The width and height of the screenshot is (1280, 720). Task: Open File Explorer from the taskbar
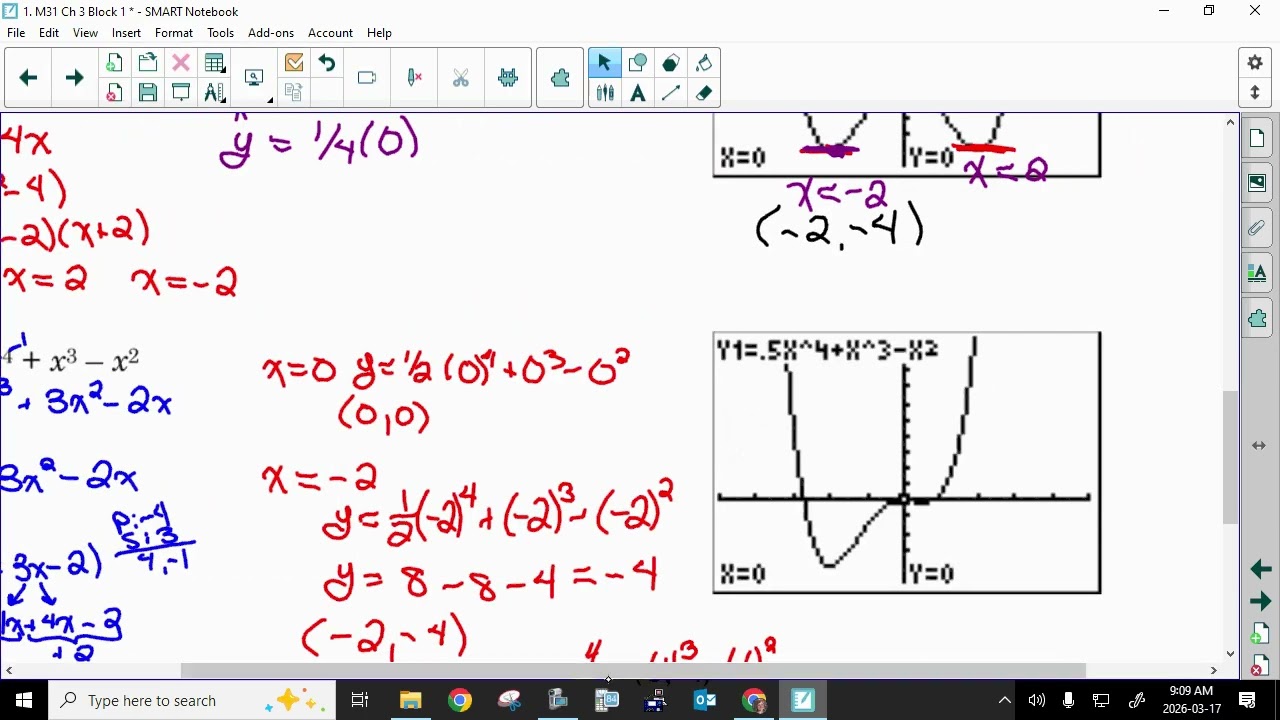pyautogui.click(x=411, y=700)
